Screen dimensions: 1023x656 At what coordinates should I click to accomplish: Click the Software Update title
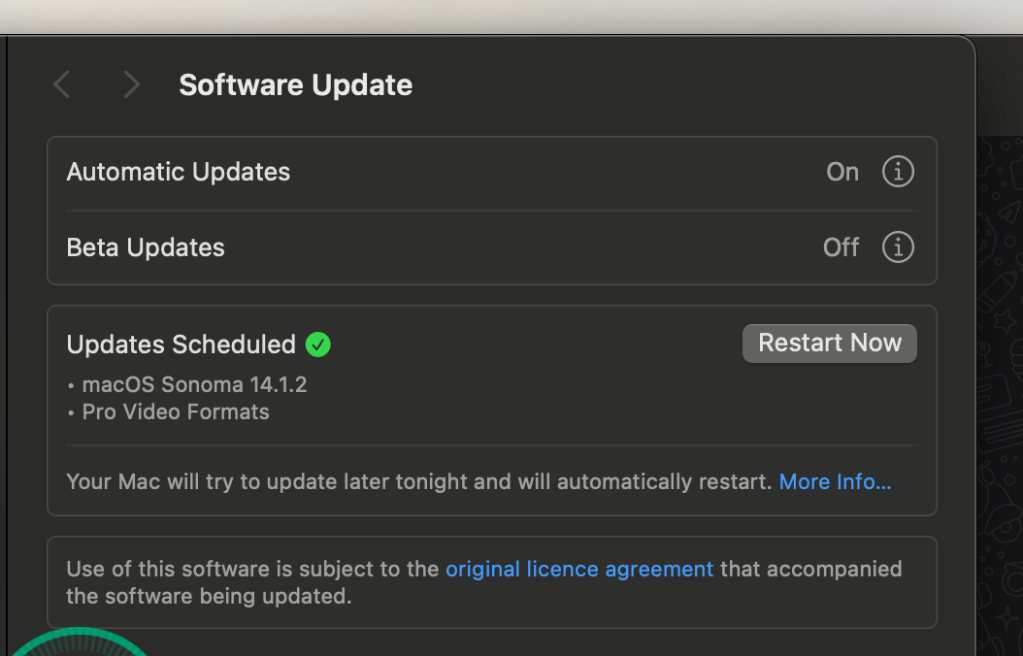point(296,85)
